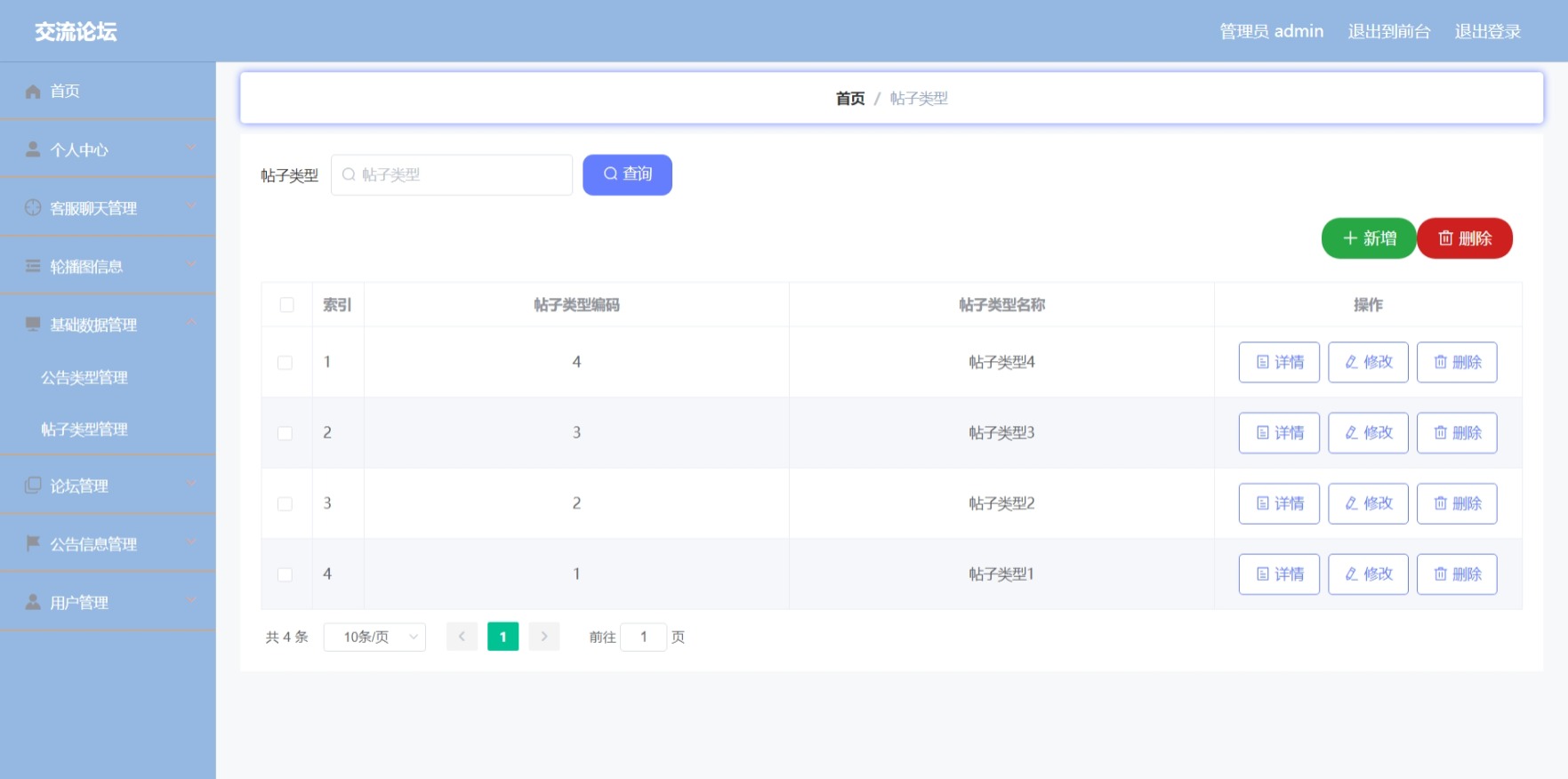This screenshot has width=1568, height=779.
Task: Click the 帖子类型名称 column header
Action: [1001, 305]
